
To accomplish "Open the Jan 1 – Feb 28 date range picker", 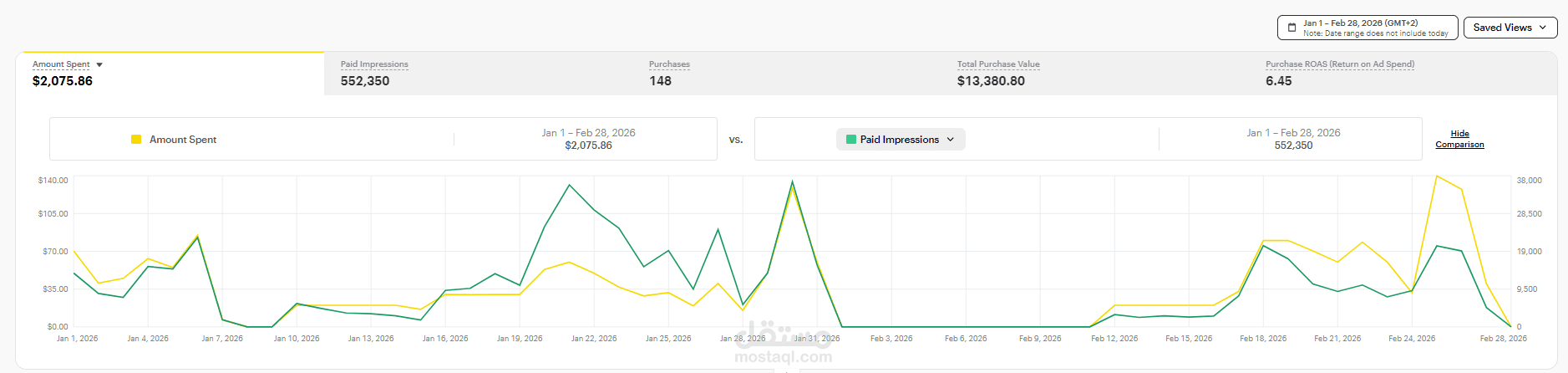I will (x=1368, y=28).
